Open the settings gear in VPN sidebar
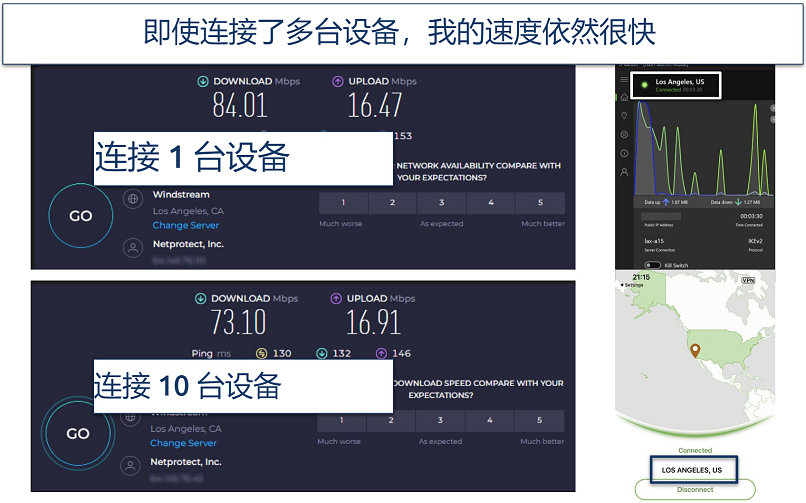Viewport: 806px width, 503px height. point(624,134)
